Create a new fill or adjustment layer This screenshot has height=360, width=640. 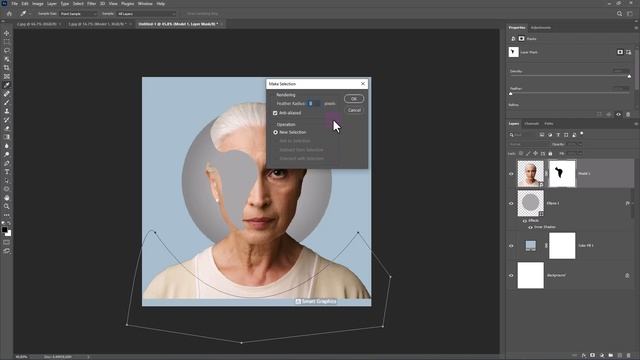click(602, 356)
